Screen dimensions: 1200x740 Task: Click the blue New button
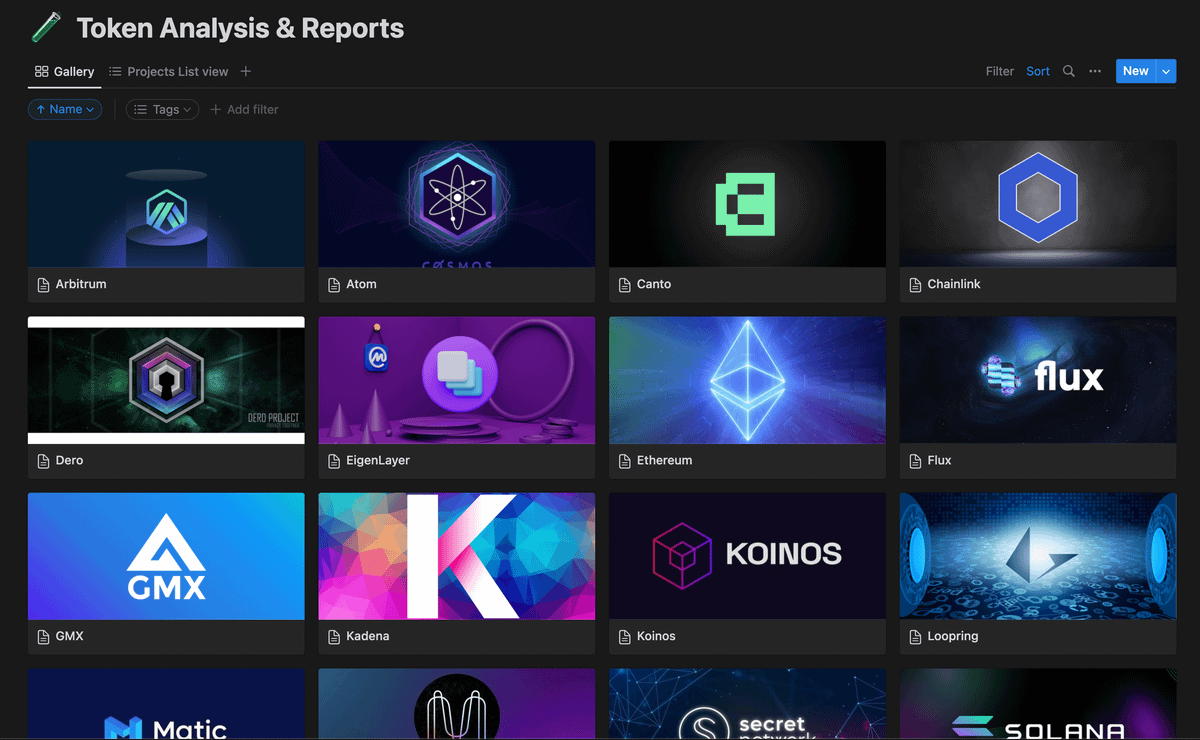coord(1135,71)
